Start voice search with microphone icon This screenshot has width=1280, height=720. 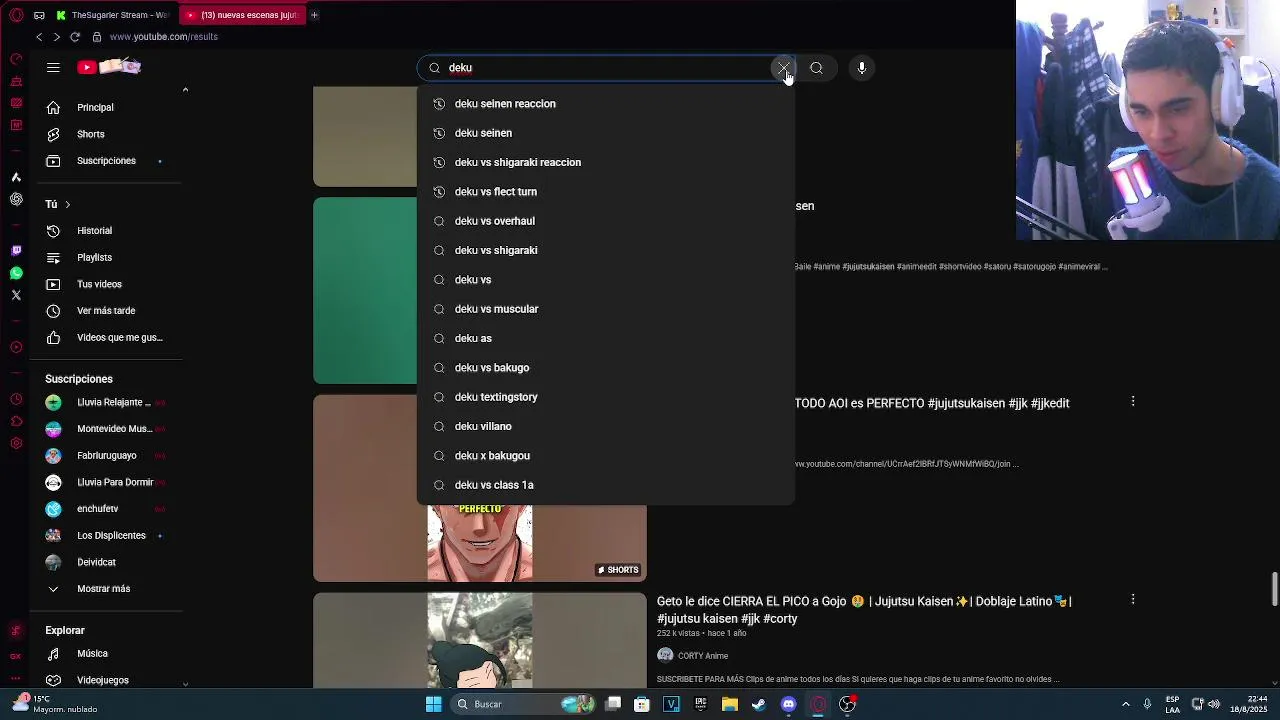click(862, 68)
